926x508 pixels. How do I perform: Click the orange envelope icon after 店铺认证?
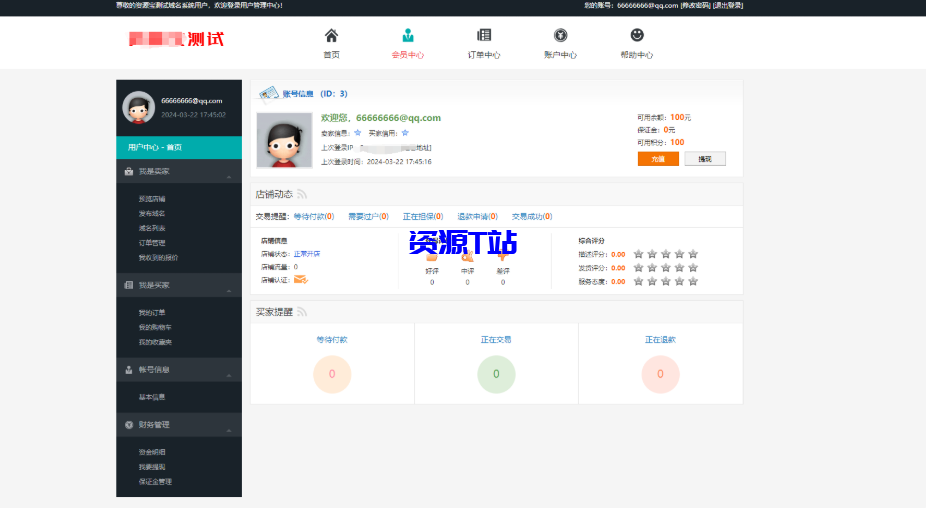point(301,279)
